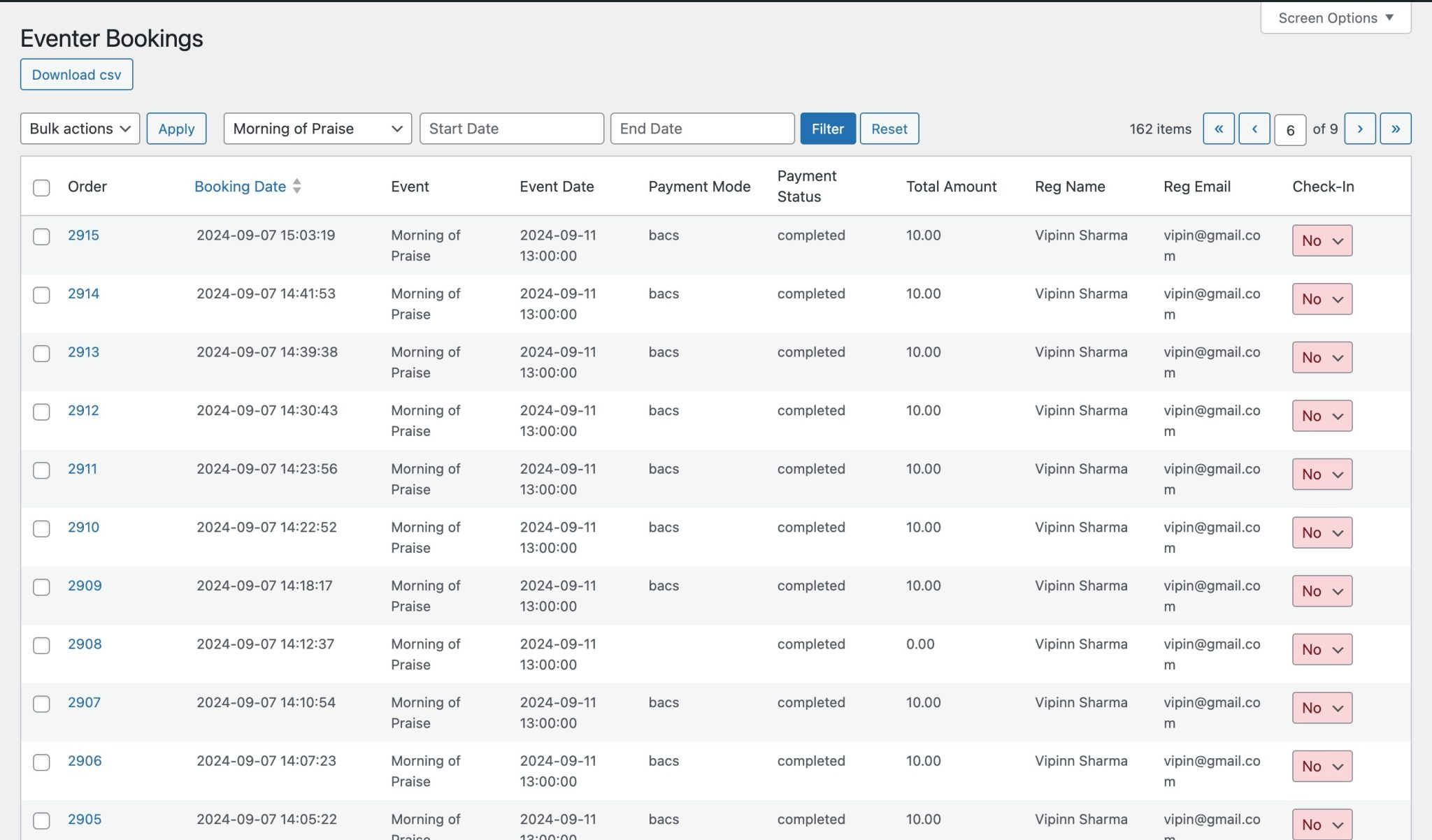This screenshot has width=1432, height=840.
Task: Open the Morning of Praise event filter
Action: point(317,129)
